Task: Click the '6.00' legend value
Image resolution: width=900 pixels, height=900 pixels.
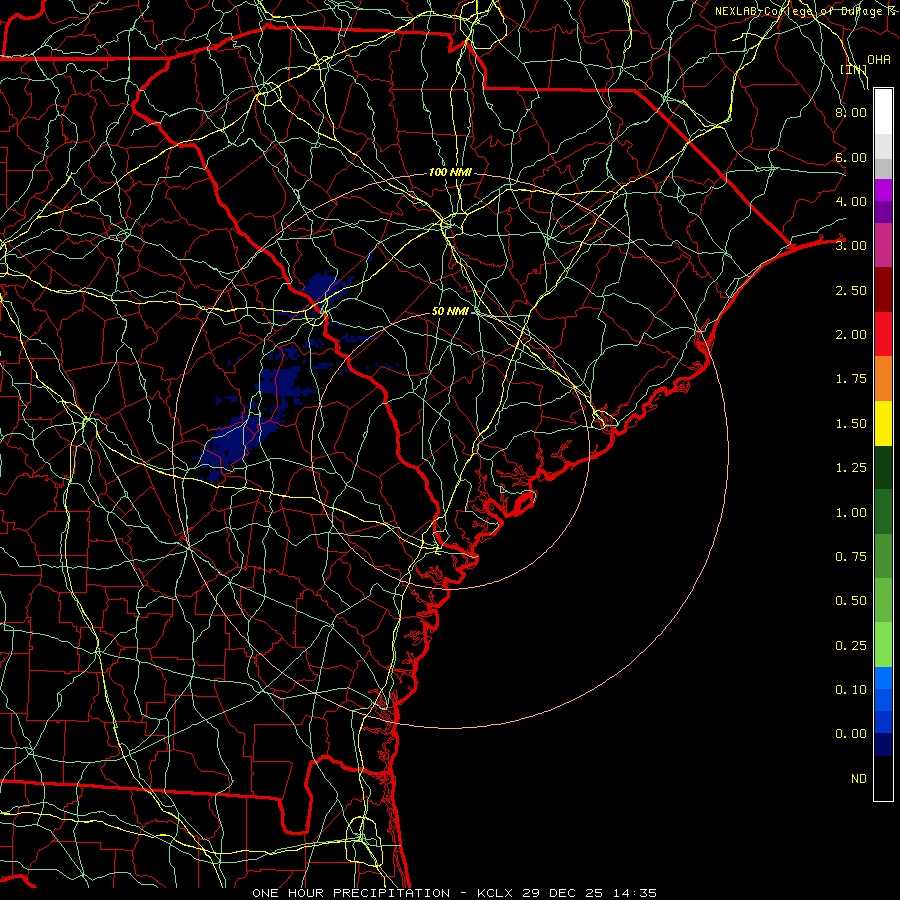Action: (x=851, y=157)
